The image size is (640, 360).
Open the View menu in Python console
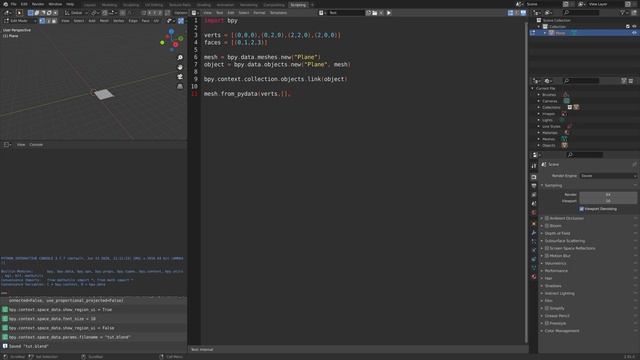(x=21, y=144)
